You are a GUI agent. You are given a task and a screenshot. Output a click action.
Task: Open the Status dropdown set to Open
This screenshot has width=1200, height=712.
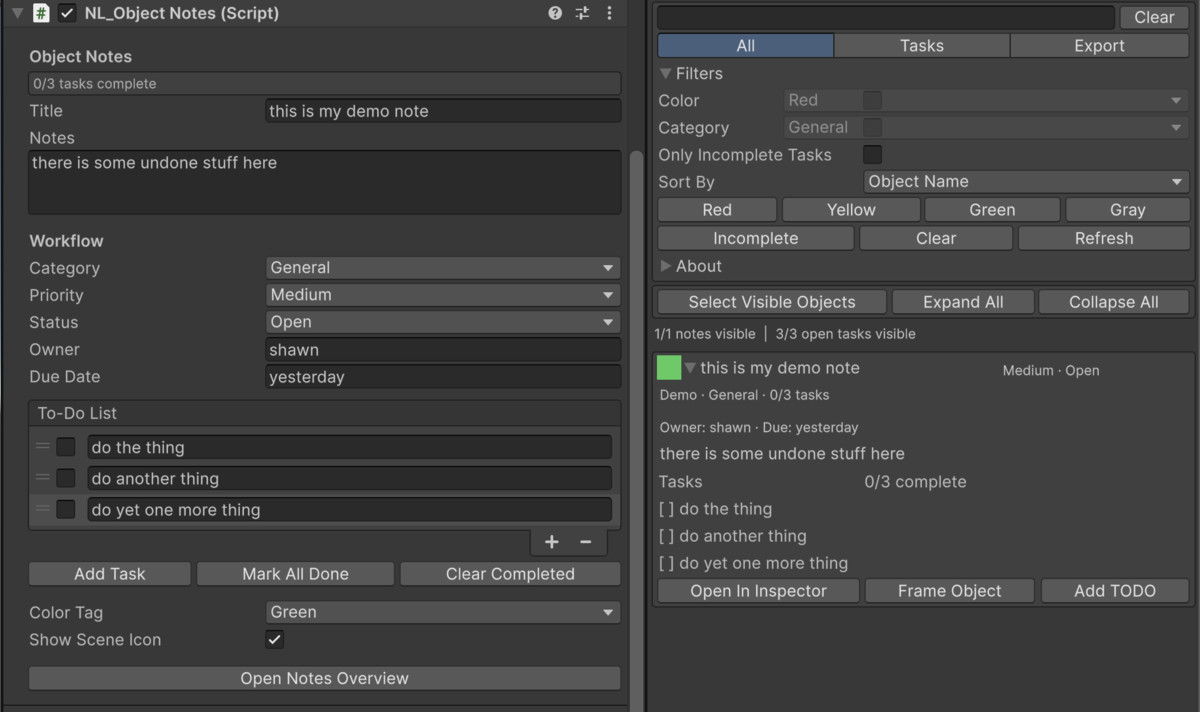coord(443,322)
